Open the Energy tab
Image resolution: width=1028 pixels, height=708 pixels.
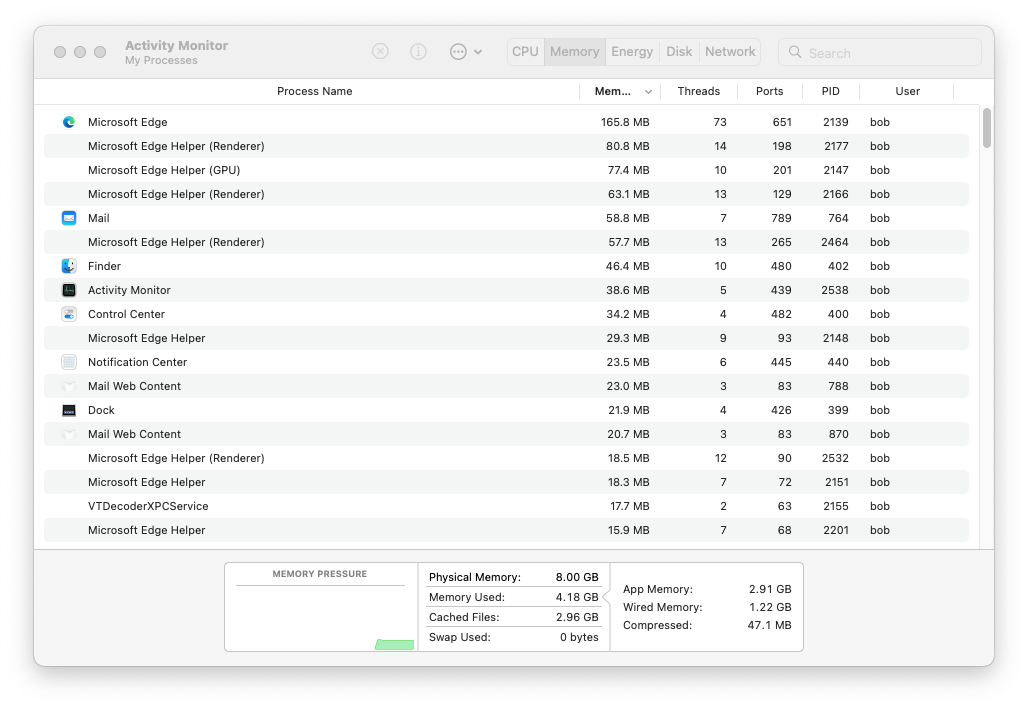(632, 52)
